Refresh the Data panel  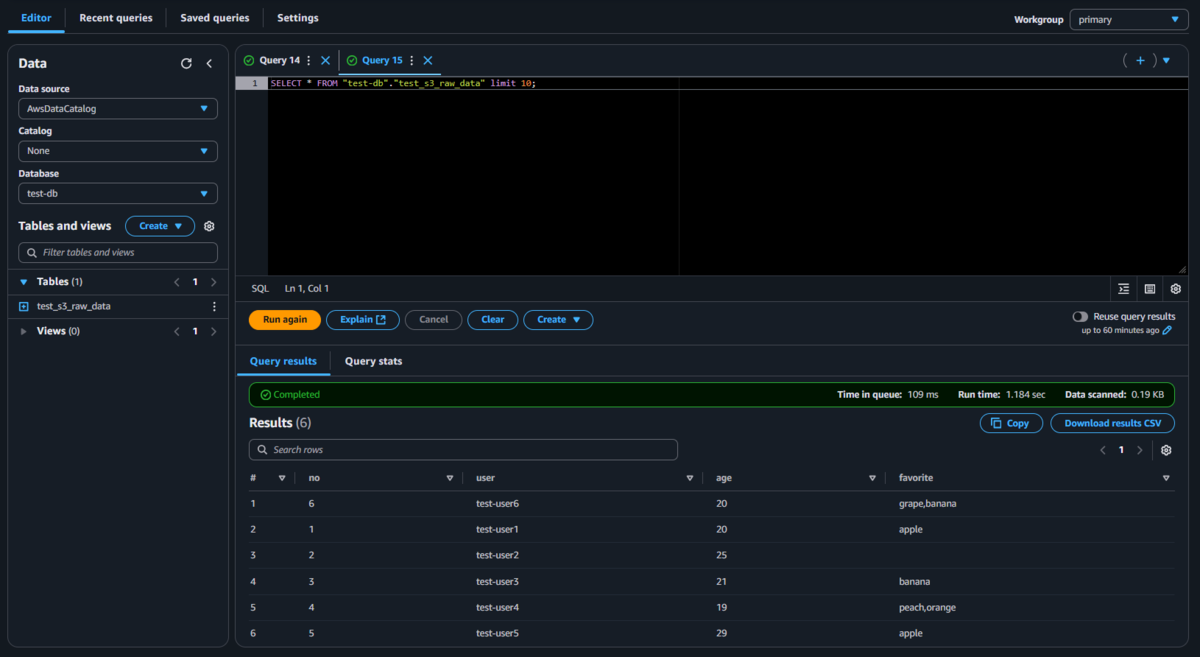tap(186, 63)
